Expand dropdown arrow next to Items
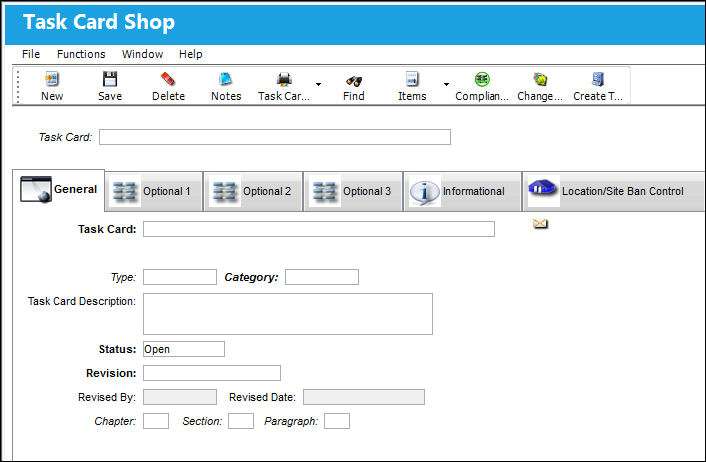Viewport: 706px width, 462px height. (x=446, y=84)
